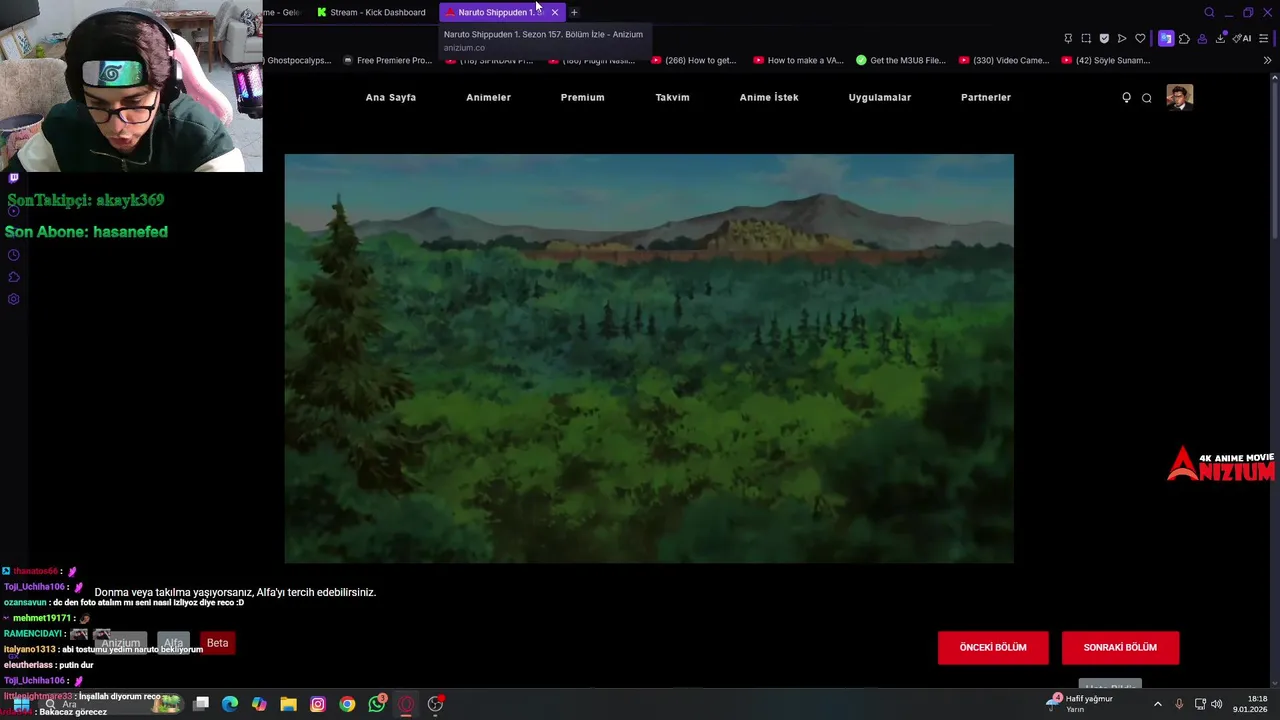
Task: Open a new browser tab
Action: [x=574, y=12]
